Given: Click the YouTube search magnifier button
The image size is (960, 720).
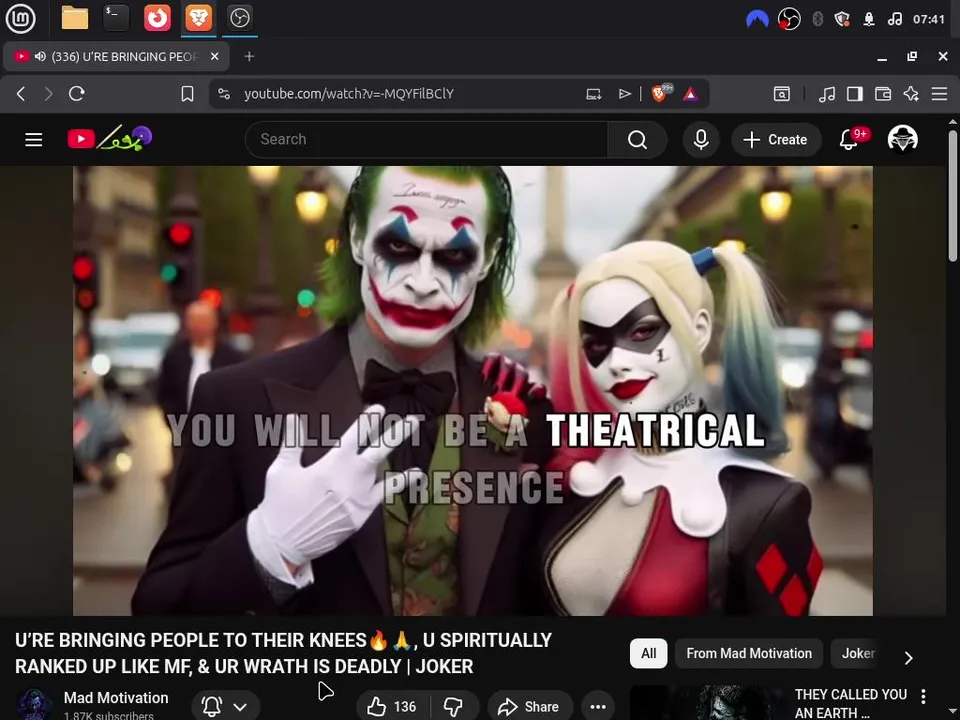Looking at the screenshot, I should [637, 140].
